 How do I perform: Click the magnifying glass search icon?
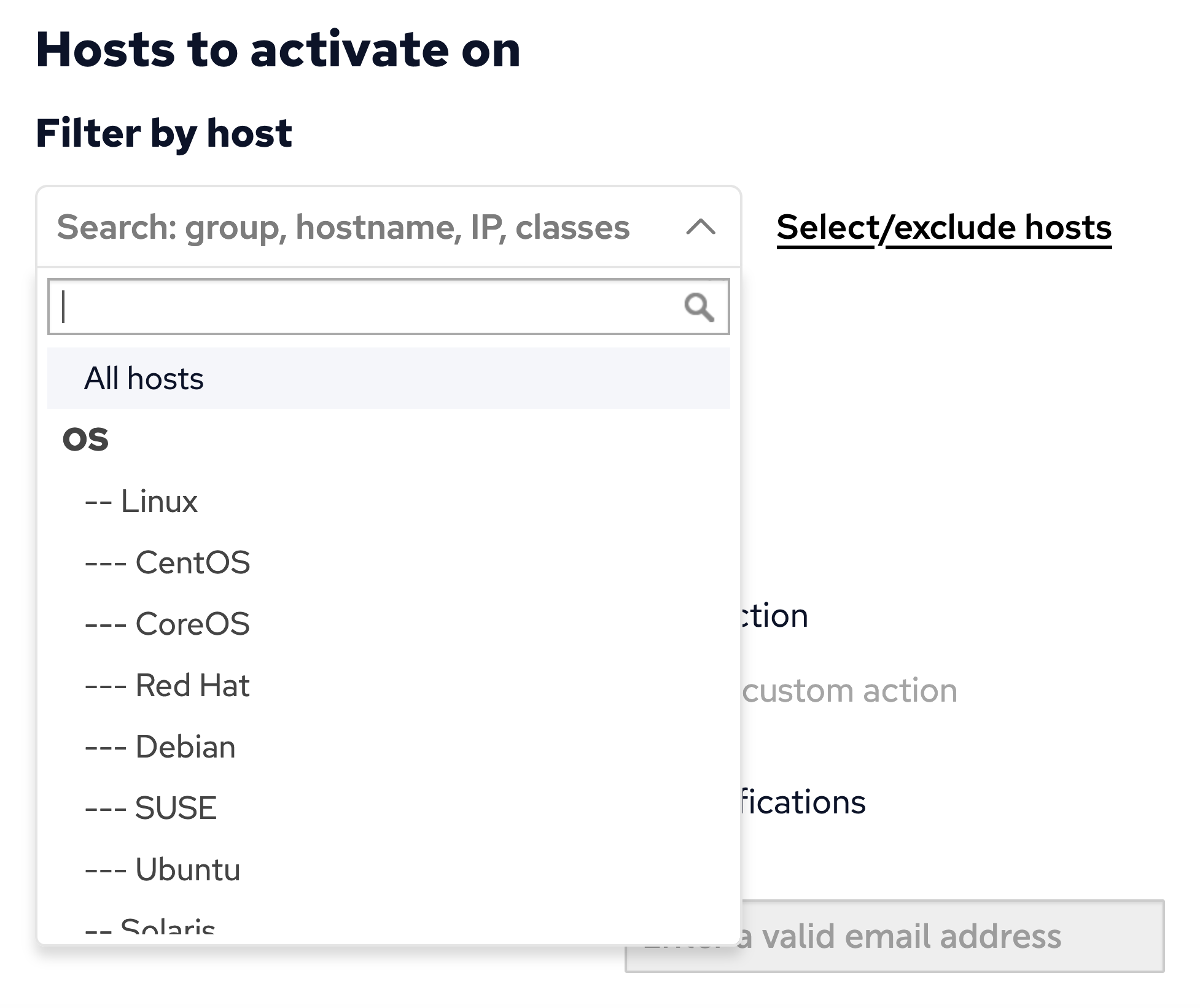point(700,306)
